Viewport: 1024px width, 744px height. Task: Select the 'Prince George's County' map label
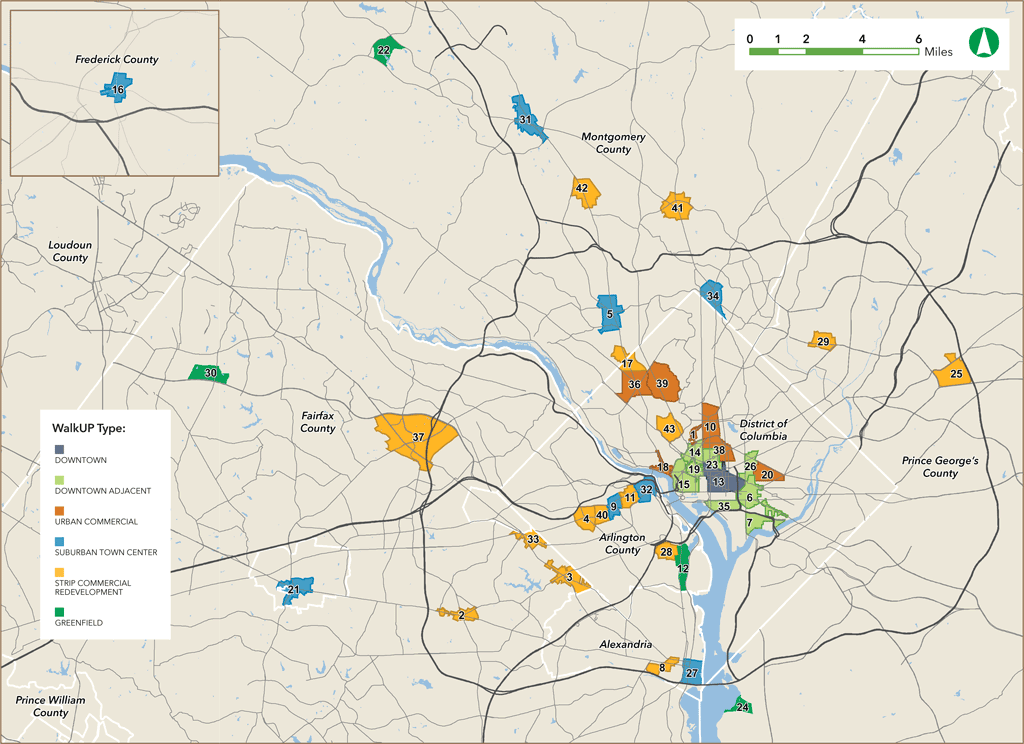coord(940,466)
